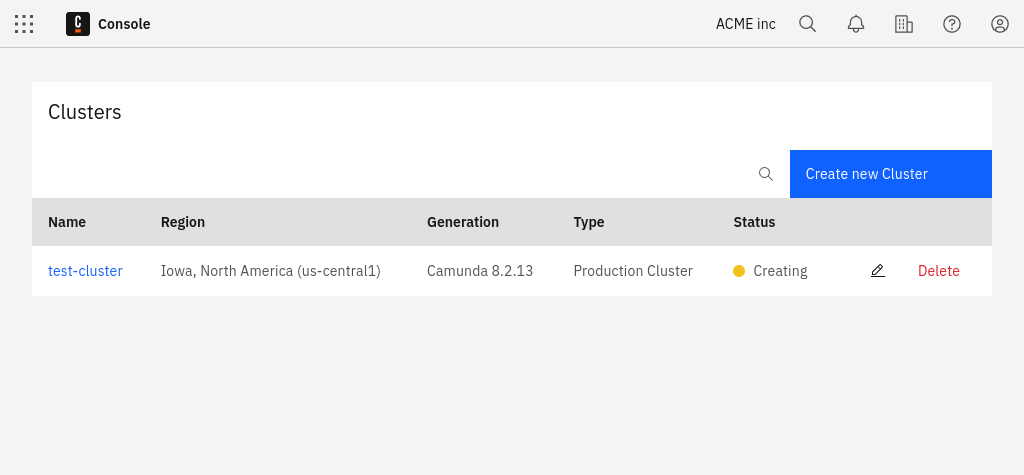Click the Console title in header
The image size is (1024, 475).
point(124,24)
